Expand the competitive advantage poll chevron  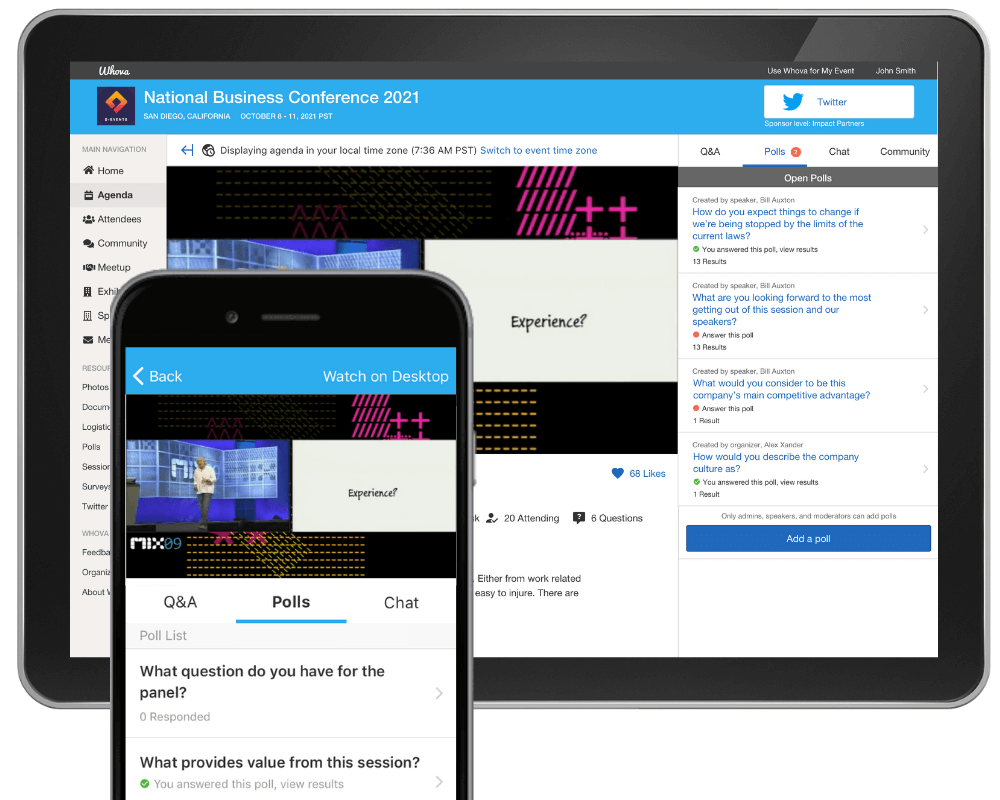[925, 389]
